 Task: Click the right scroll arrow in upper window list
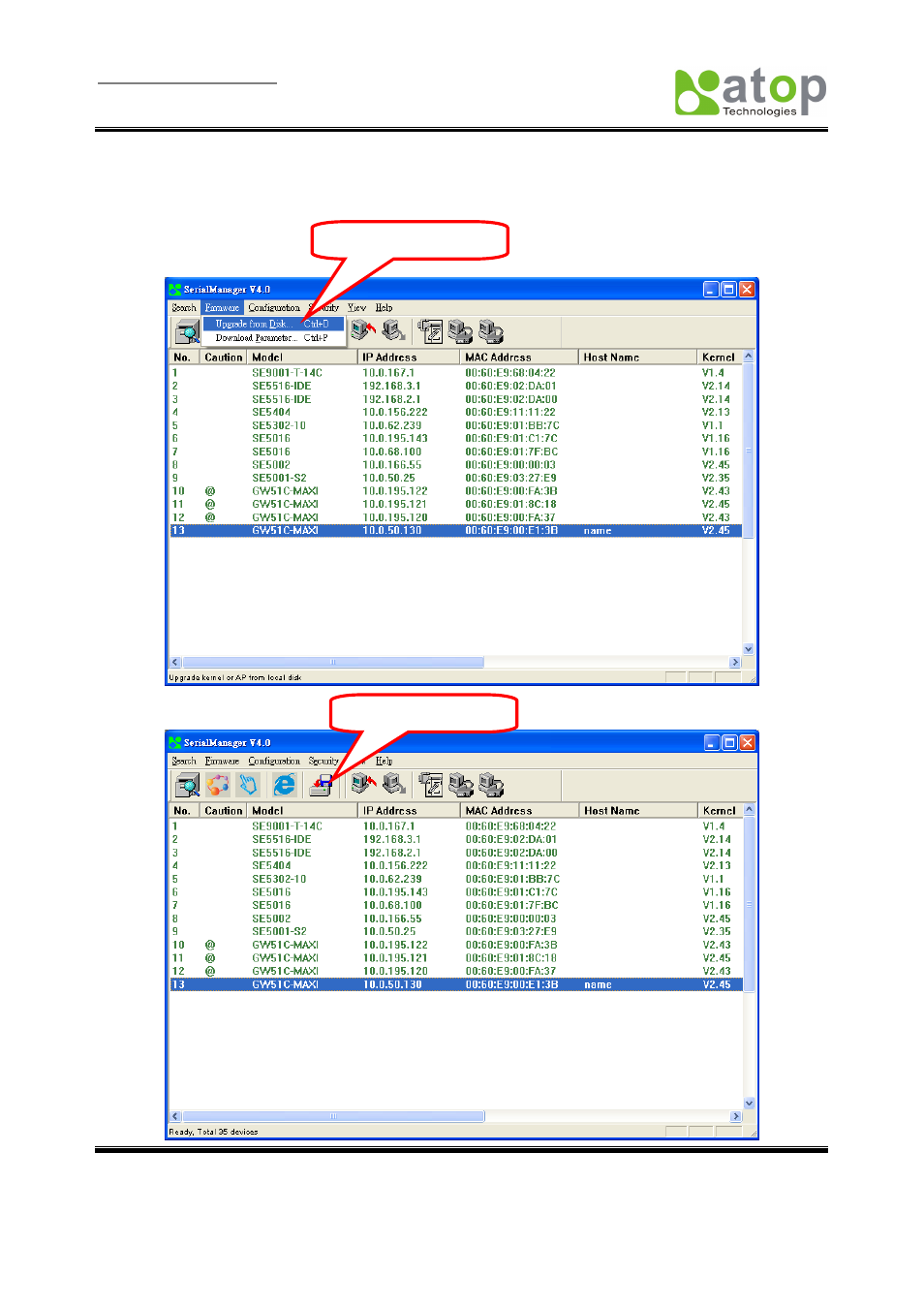tap(735, 663)
